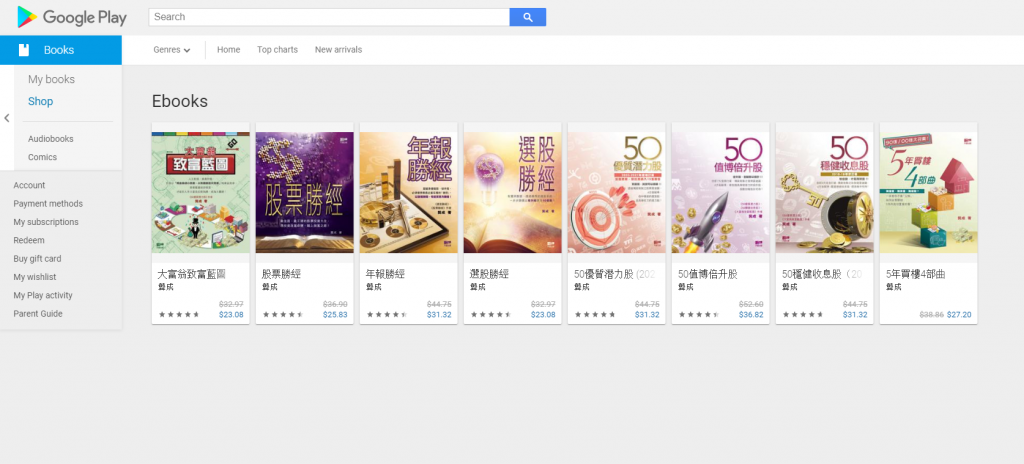
Task: Open Top charts
Action: [277, 50]
